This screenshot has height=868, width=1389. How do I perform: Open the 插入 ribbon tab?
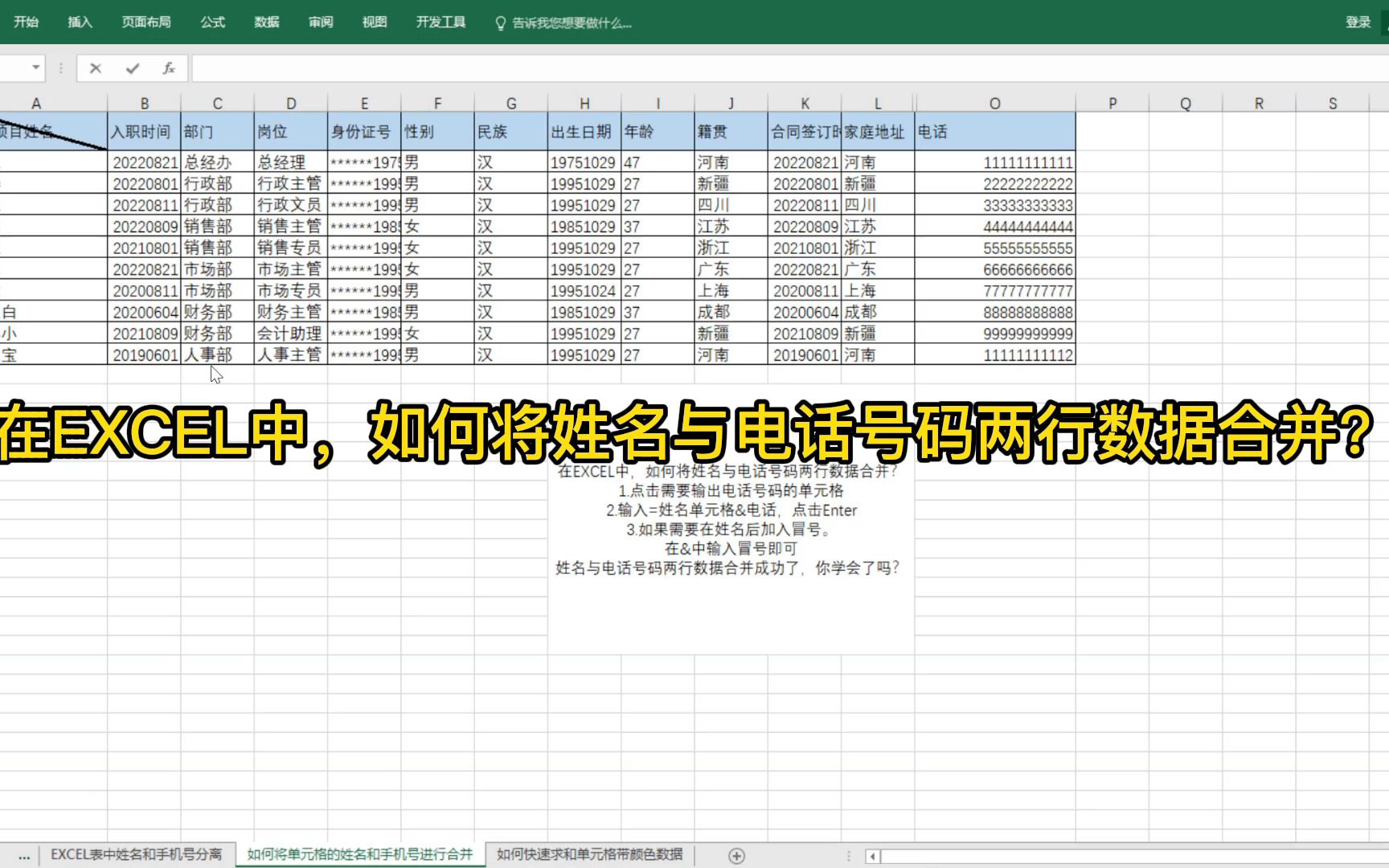pyautogui.click(x=80, y=22)
